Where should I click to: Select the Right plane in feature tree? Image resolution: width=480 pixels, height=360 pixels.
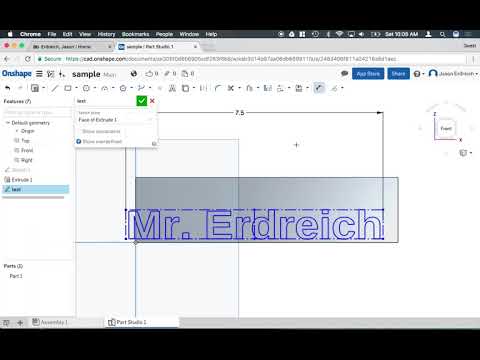27,160
